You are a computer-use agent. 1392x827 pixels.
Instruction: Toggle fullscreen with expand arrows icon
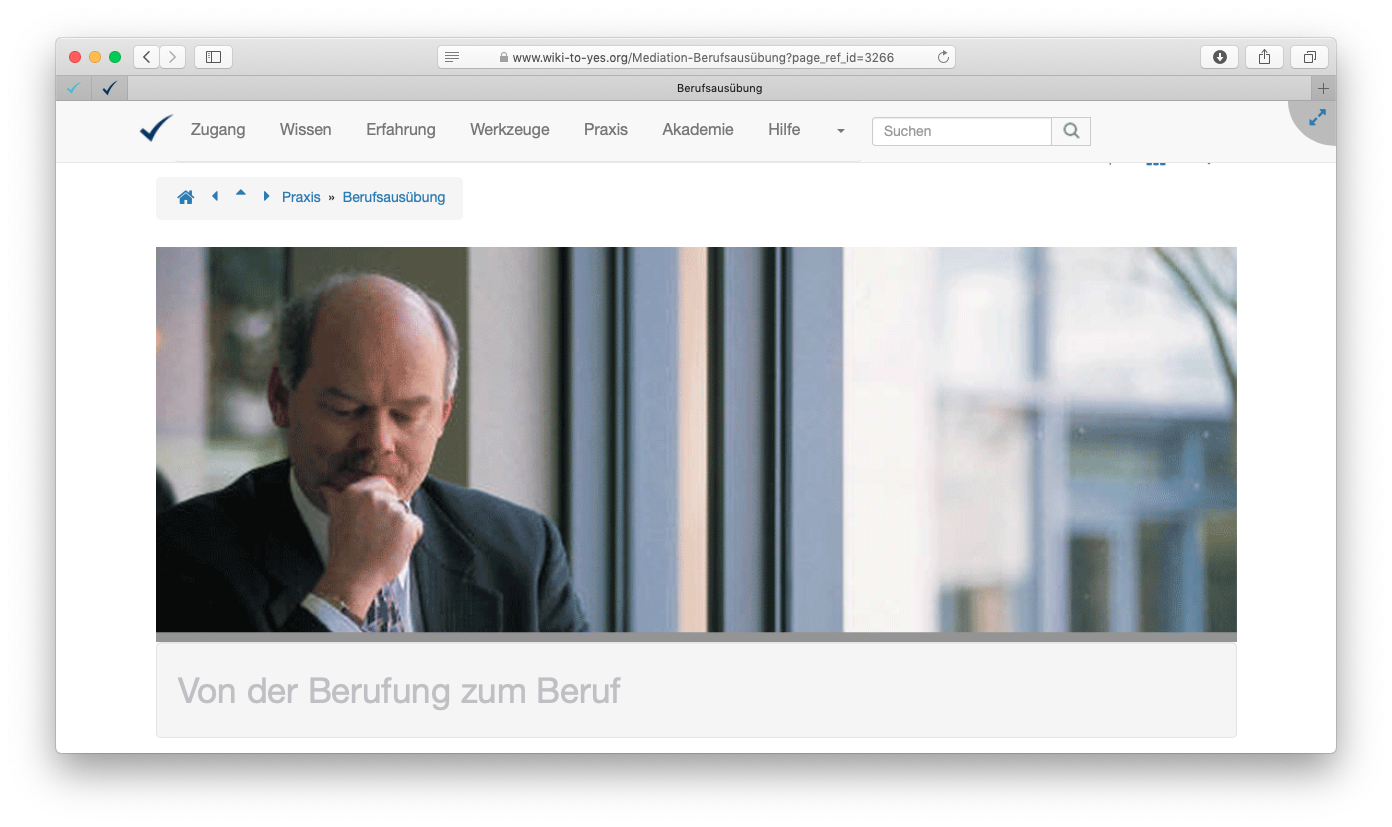(1317, 118)
